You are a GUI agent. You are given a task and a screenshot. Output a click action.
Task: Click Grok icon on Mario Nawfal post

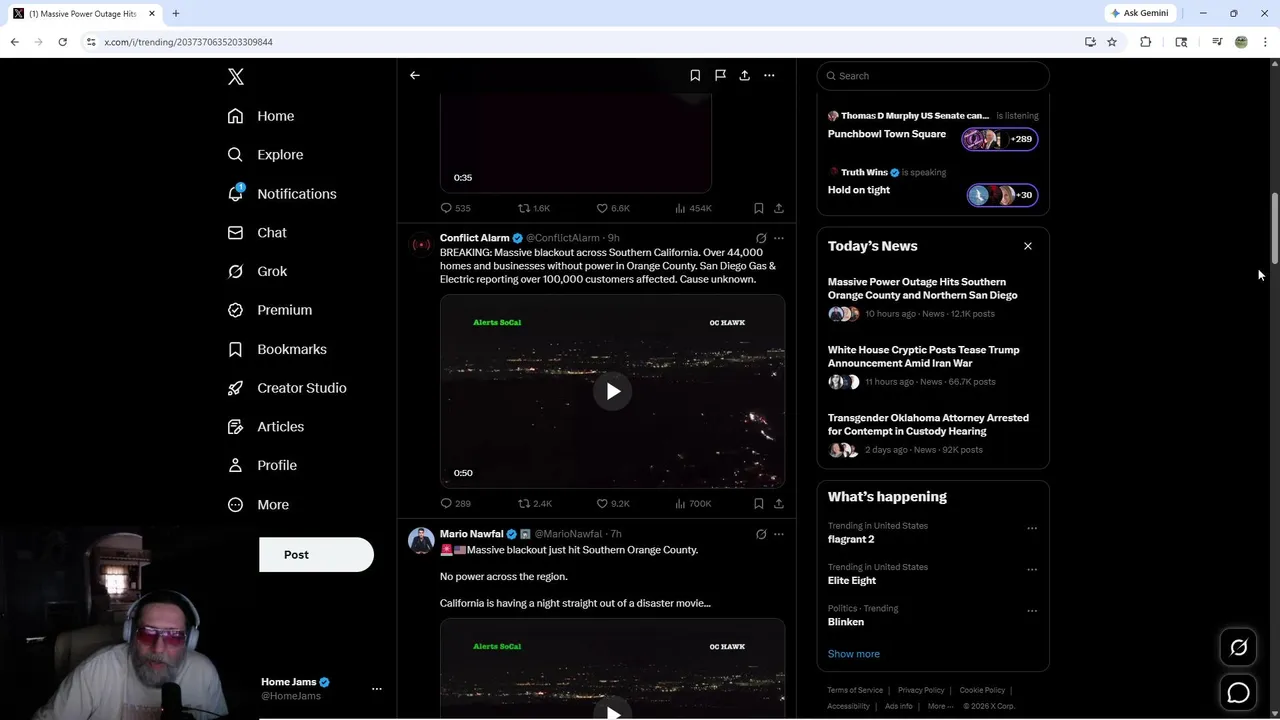pyautogui.click(x=761, y=534)
